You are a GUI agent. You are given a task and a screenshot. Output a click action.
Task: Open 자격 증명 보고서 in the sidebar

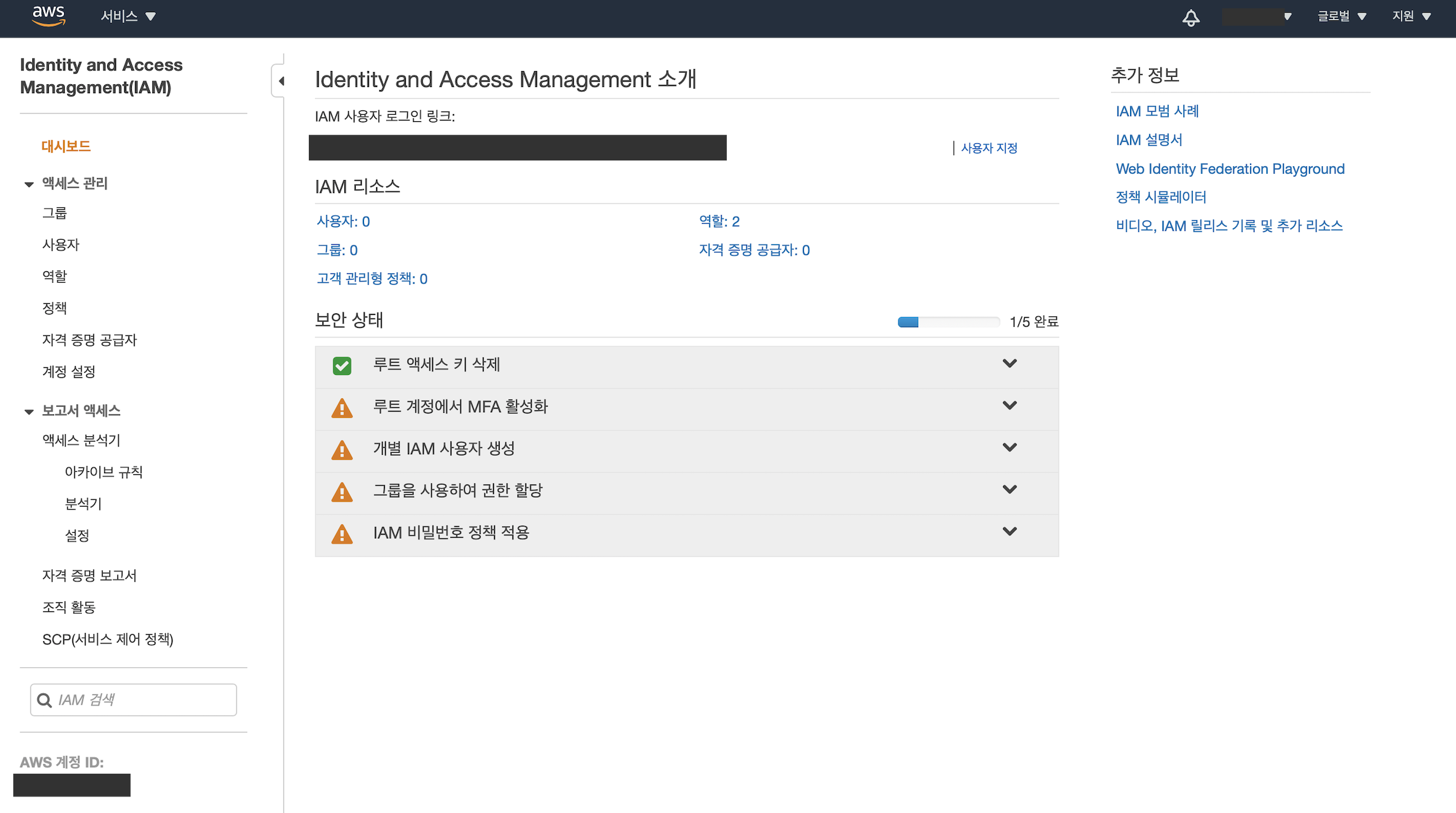tap(89, 575)
